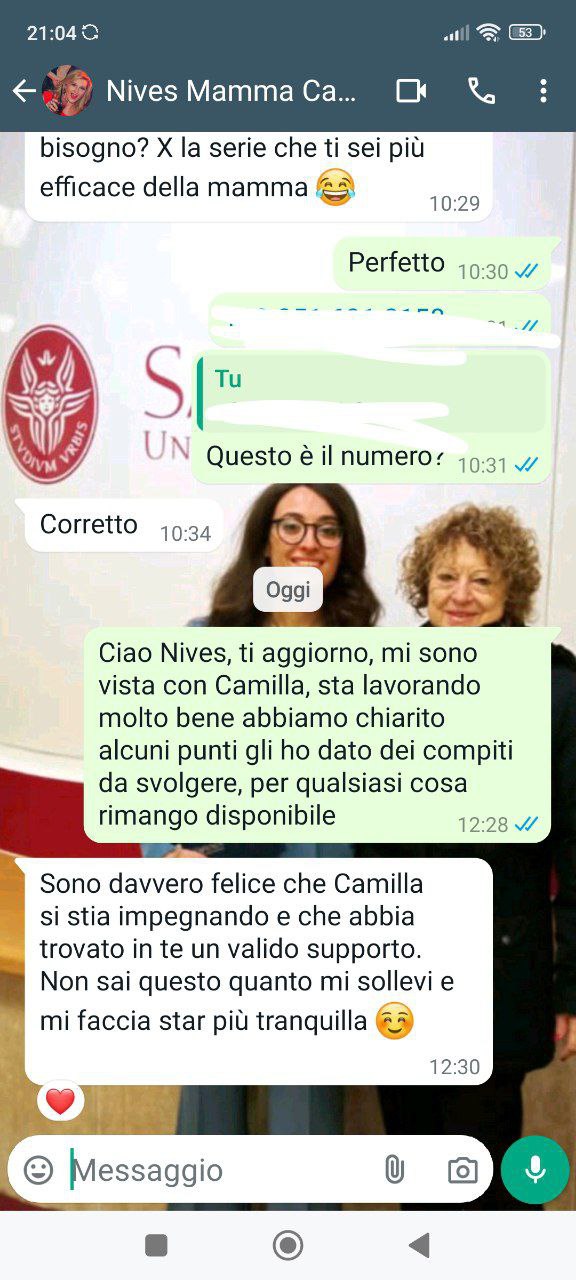Open the heart reaction on last message
The height and width of the screenshot is (1280, 576).
(x=61, y=1102)
